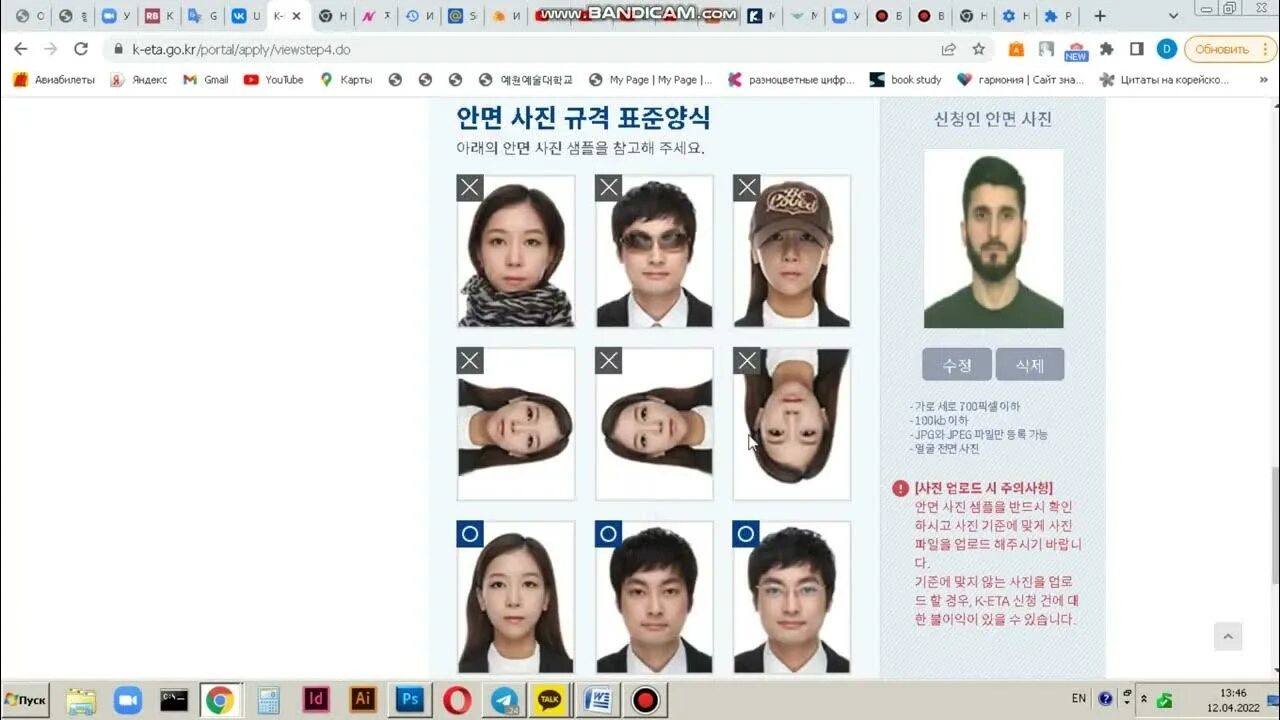Open the Цитаты на корейско bookmark
Image resolution: width=1280 pixels, height=720 pixels.
pyautogui.click(x=1164, y=80)
